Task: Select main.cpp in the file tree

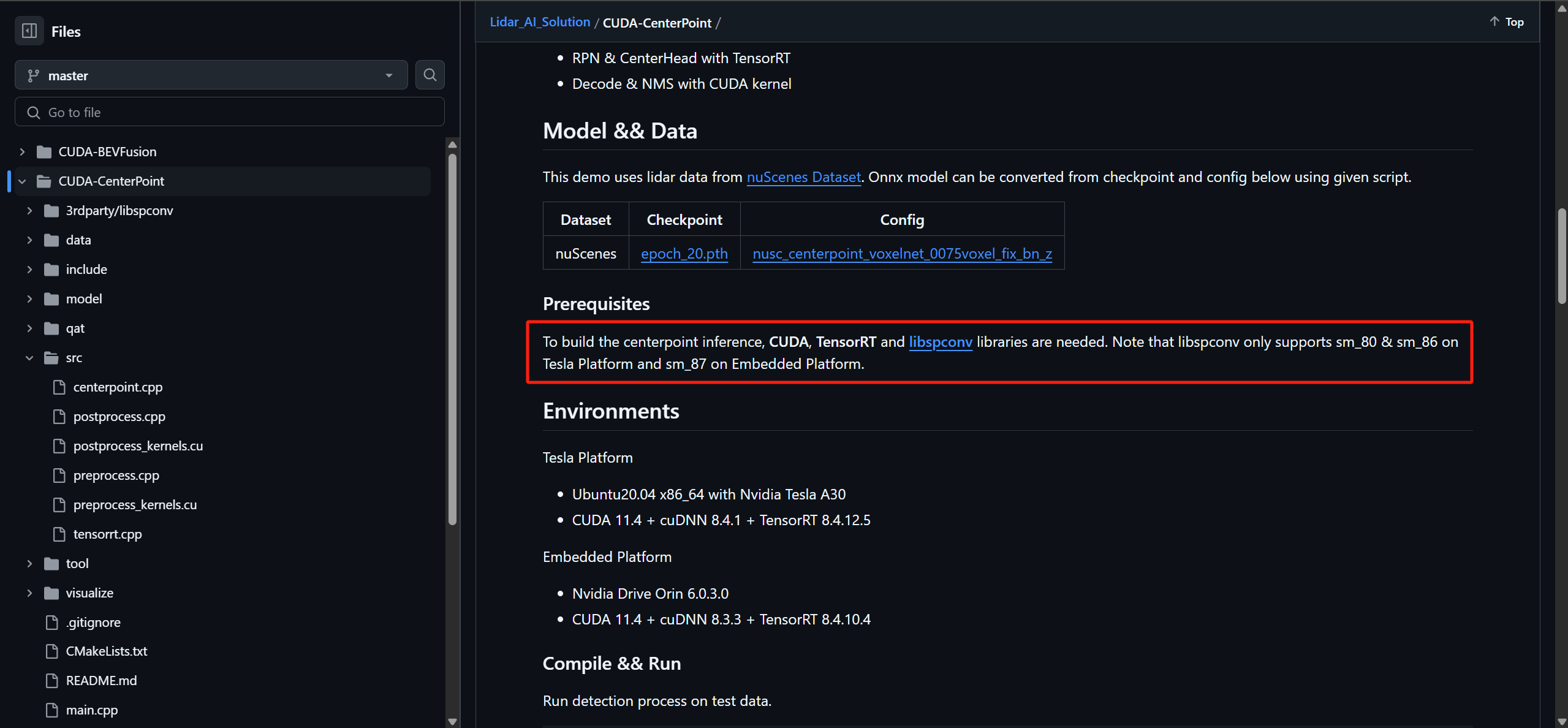Action: click(x=92, y=710)
